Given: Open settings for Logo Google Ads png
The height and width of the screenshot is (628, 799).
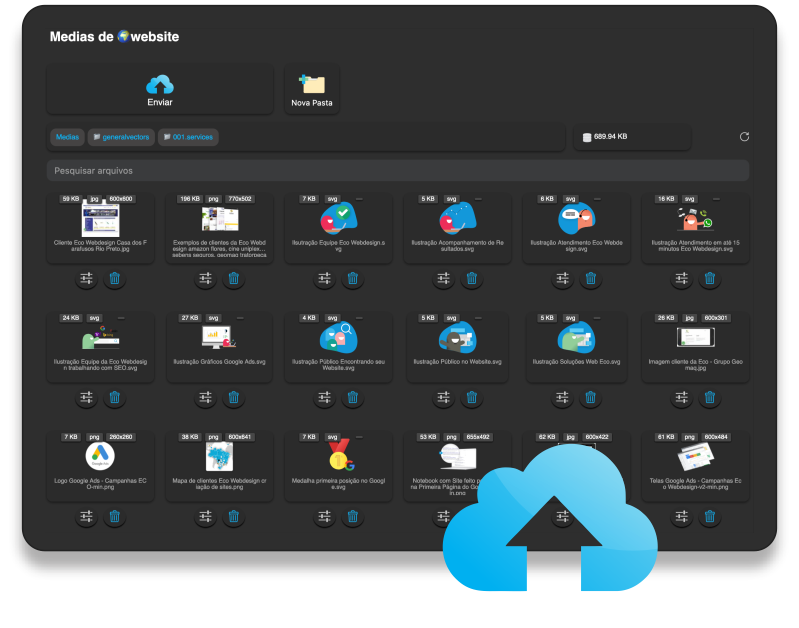Looking at the screenshot, I should pos(86,517).
